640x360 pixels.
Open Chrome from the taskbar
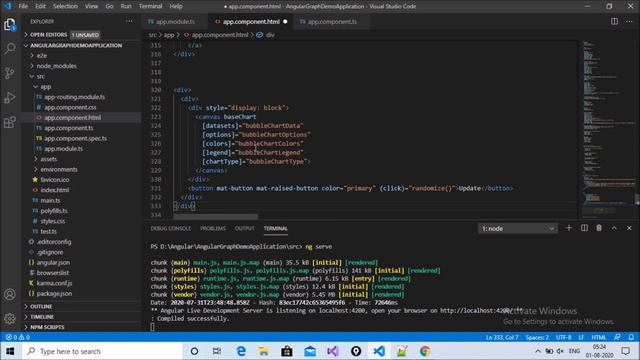tap(425, 351)
